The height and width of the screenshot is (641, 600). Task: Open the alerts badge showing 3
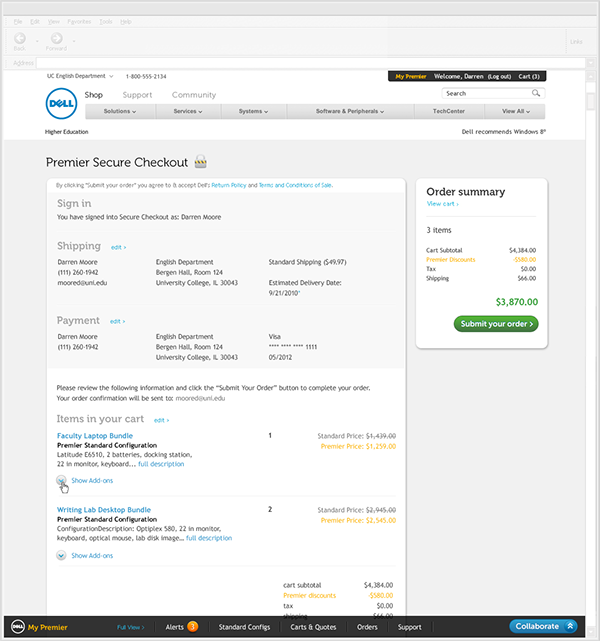coord(193,626)
